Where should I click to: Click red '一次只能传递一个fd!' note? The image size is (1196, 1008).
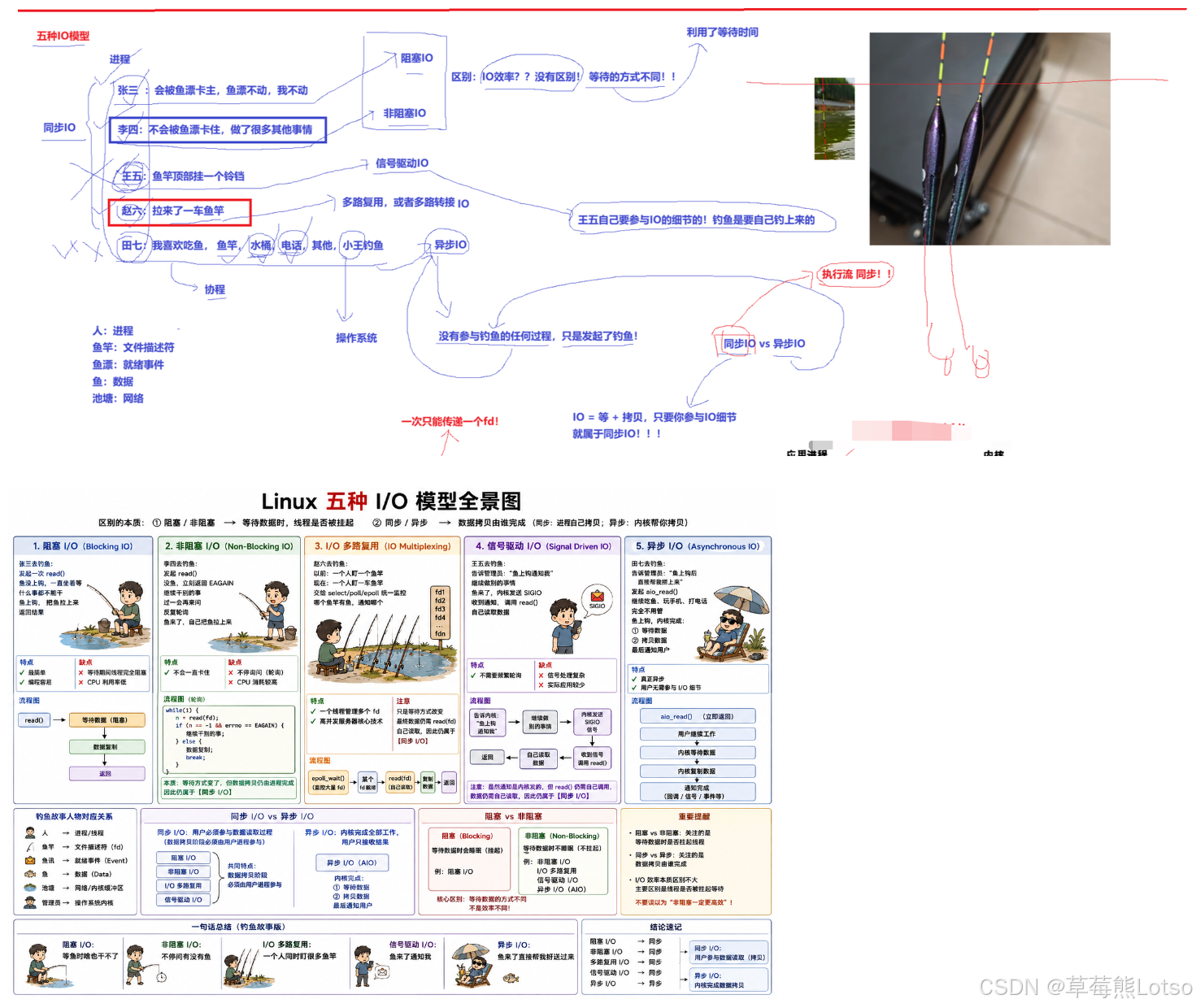(450, 422)
